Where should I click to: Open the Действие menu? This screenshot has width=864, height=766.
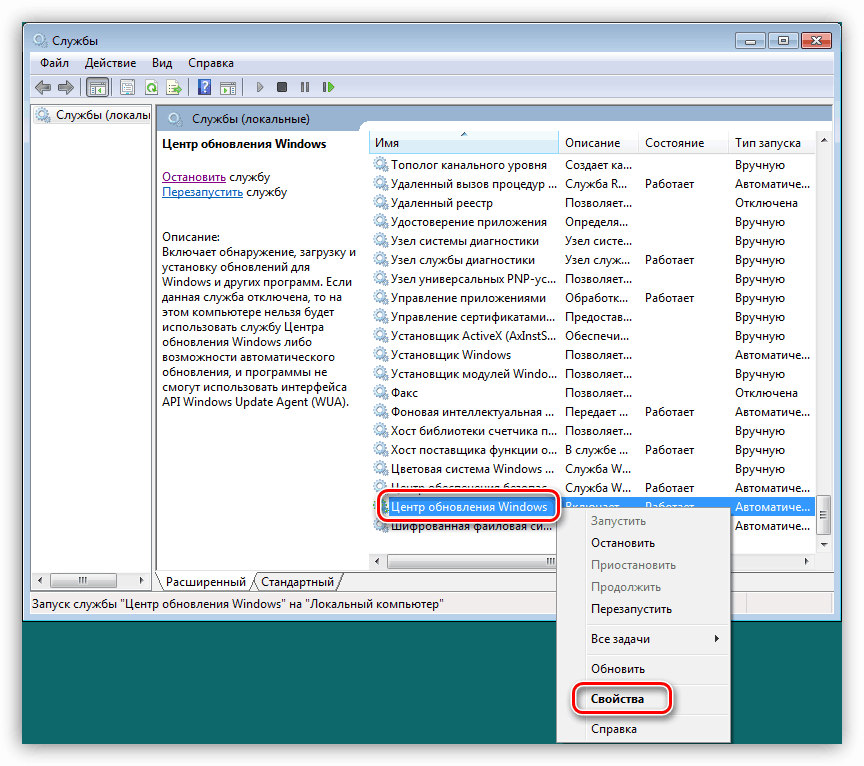[110, 63]
